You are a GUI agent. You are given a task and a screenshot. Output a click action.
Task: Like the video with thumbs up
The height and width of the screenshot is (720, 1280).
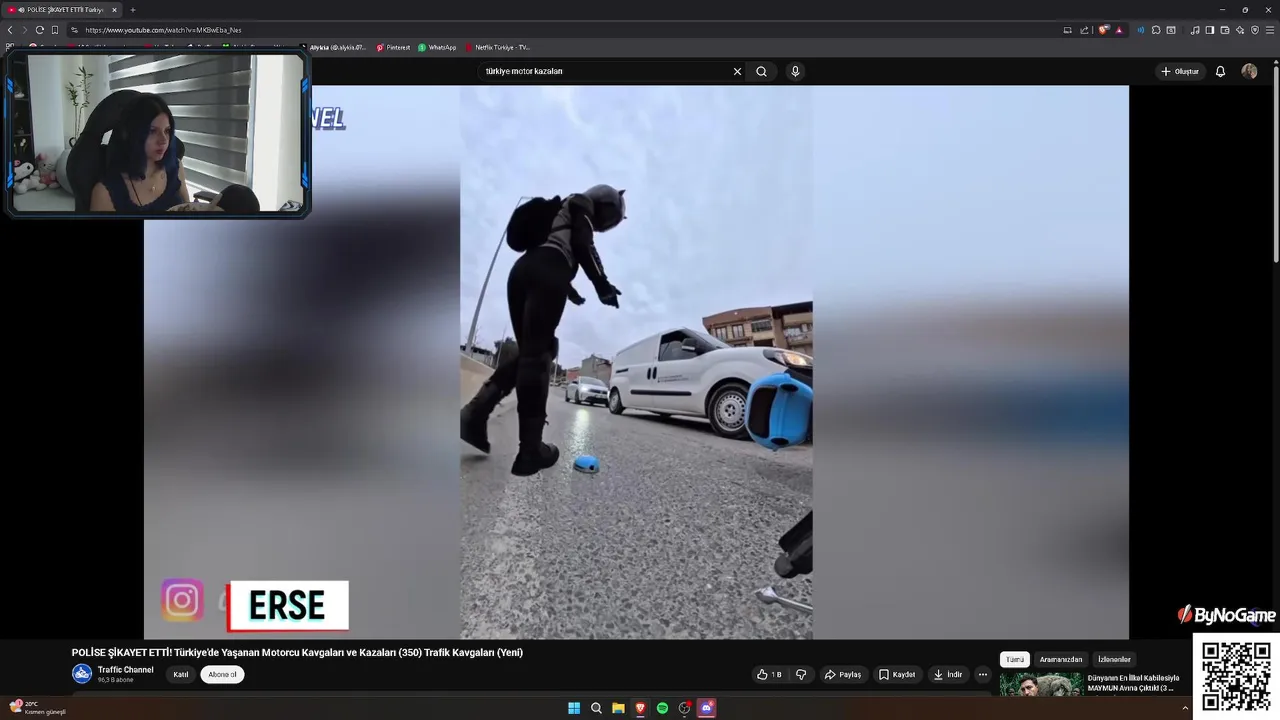[769, 674]
